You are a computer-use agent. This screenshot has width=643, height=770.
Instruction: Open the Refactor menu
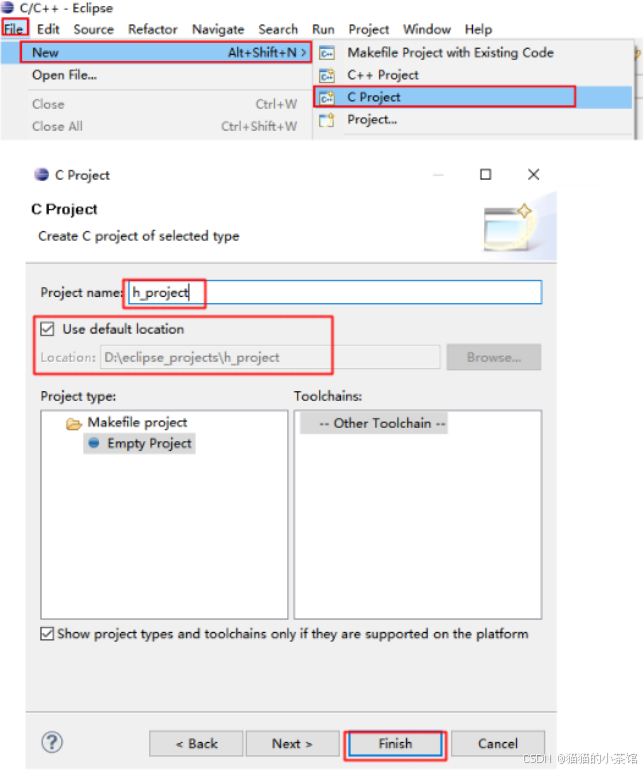[x=153, y=29]
